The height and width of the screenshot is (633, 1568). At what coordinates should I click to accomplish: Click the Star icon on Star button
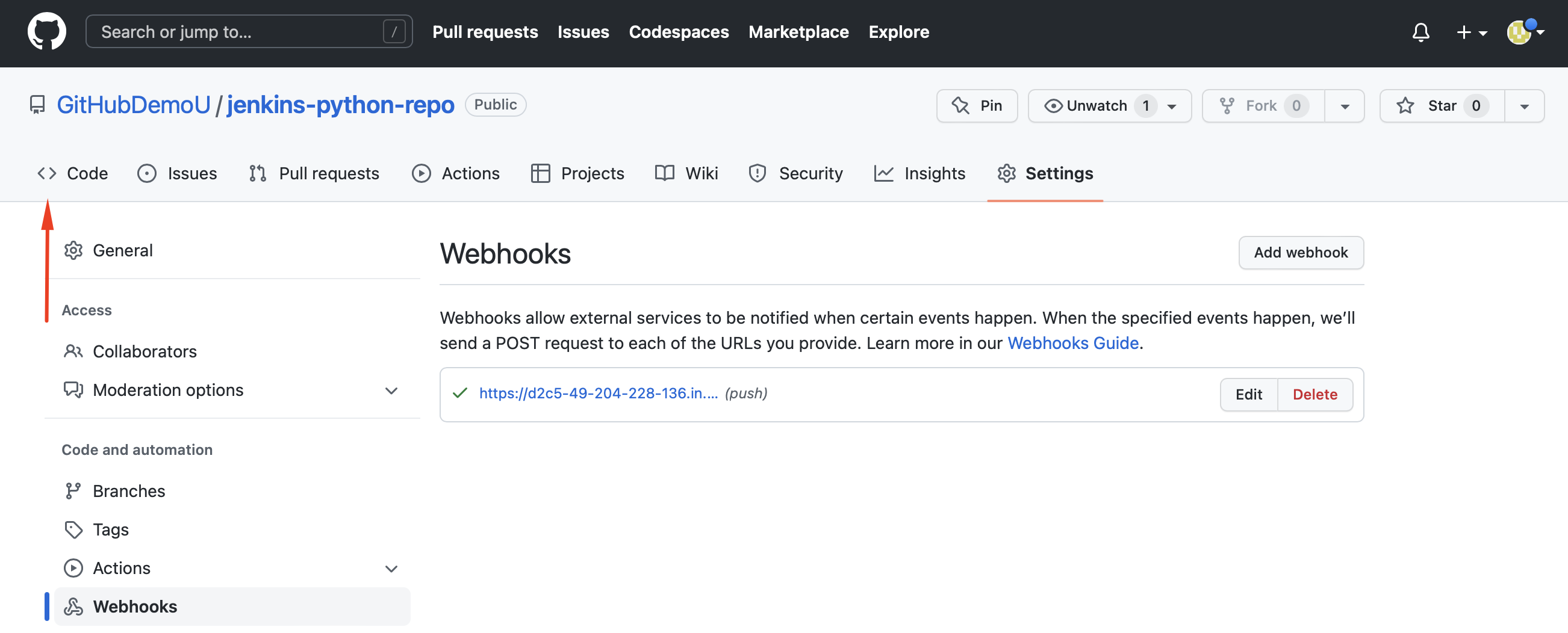(x=1405, y=106)
